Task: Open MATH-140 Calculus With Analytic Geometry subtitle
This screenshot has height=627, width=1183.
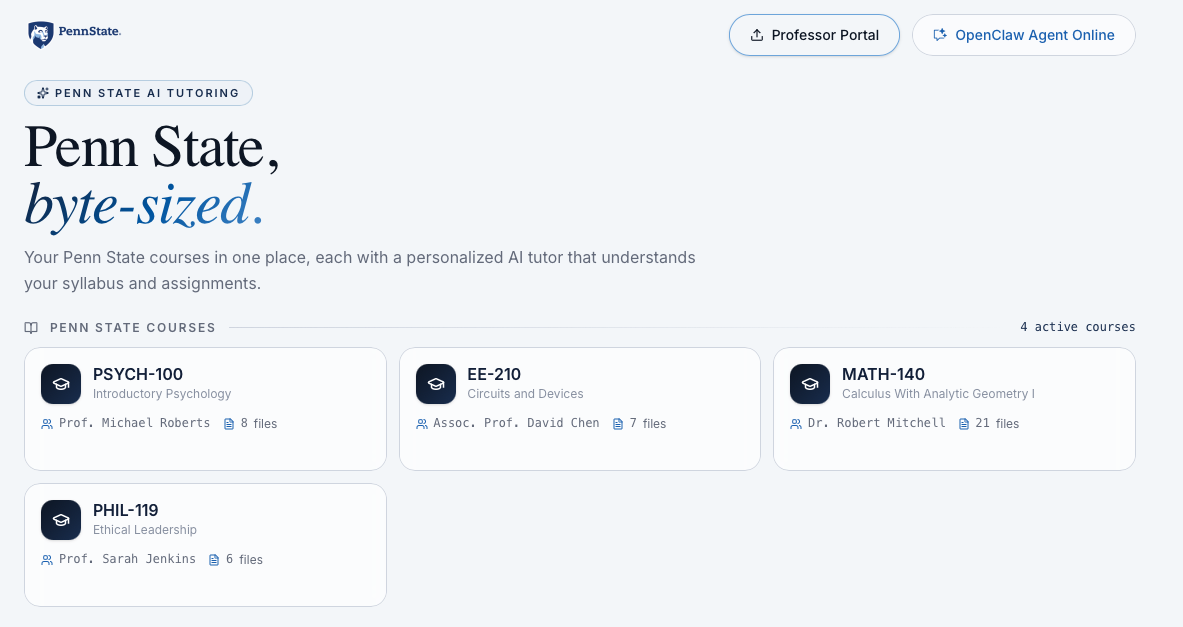Action: (x=938, y=394)
